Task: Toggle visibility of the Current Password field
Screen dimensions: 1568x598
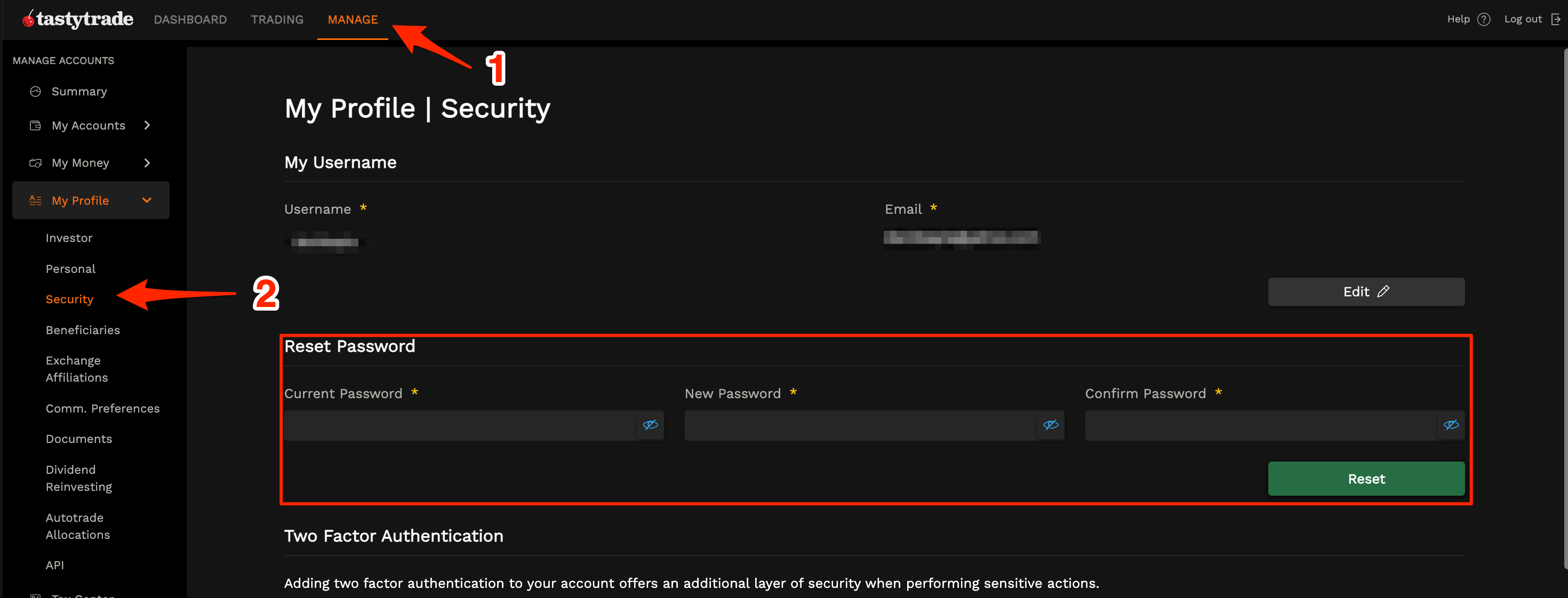Action: click(650, 425)
